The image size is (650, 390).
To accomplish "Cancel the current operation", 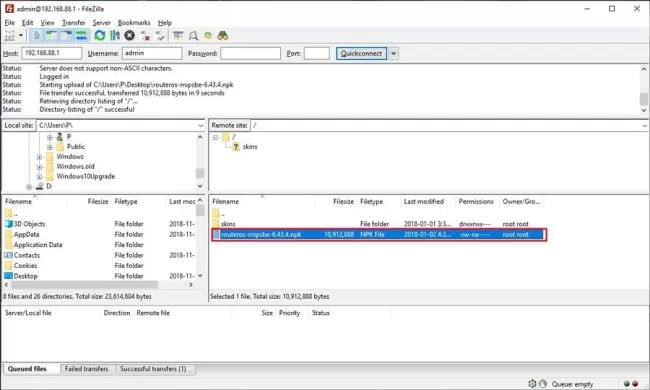I will (130, 36).
